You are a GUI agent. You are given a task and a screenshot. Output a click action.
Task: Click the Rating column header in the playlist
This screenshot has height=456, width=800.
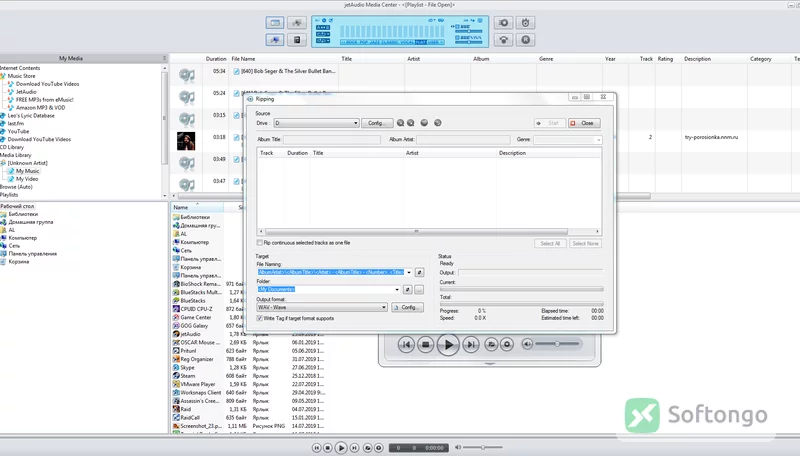pos(667,59)
